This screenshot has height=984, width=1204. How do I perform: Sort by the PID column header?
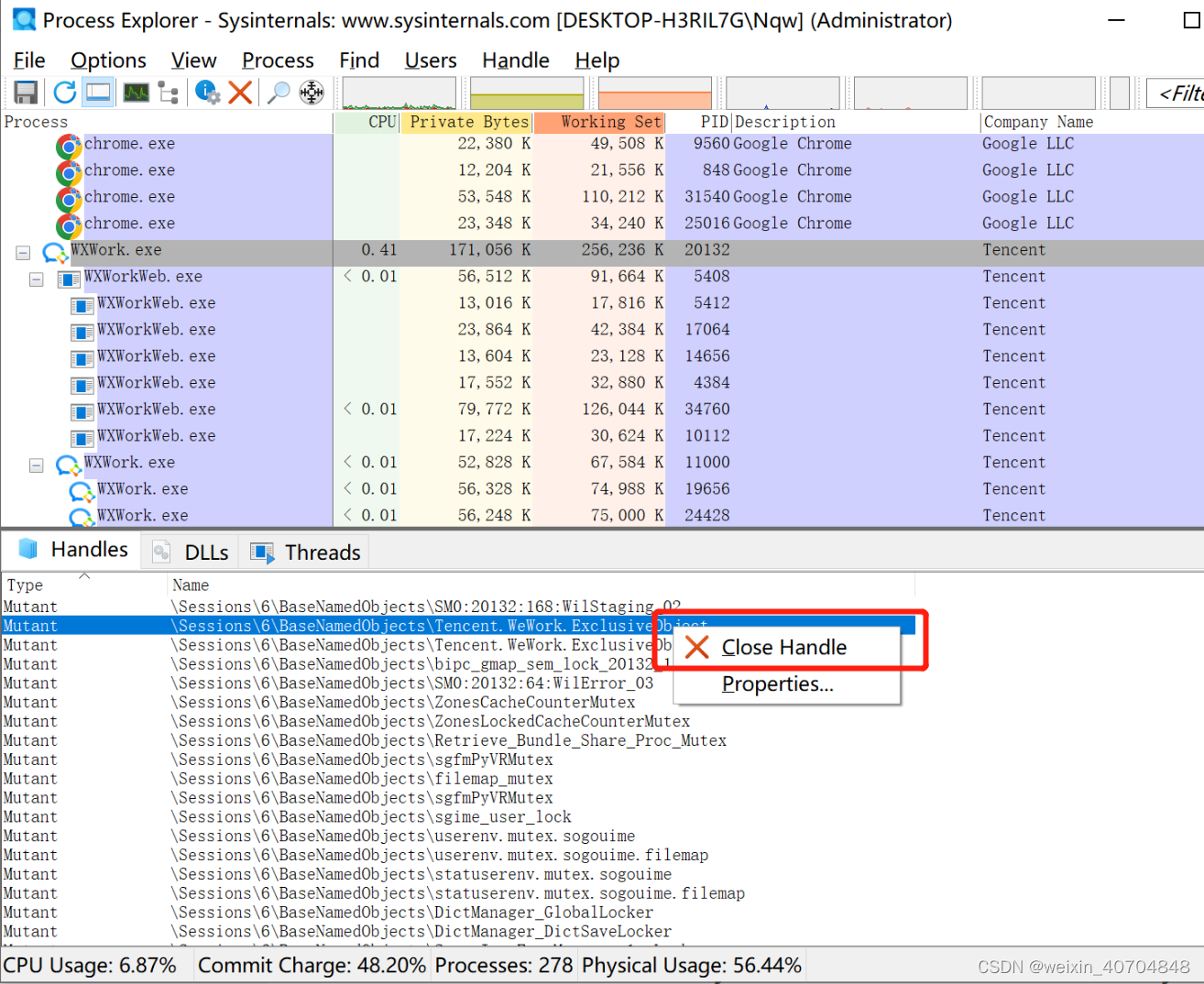(698, 122)
